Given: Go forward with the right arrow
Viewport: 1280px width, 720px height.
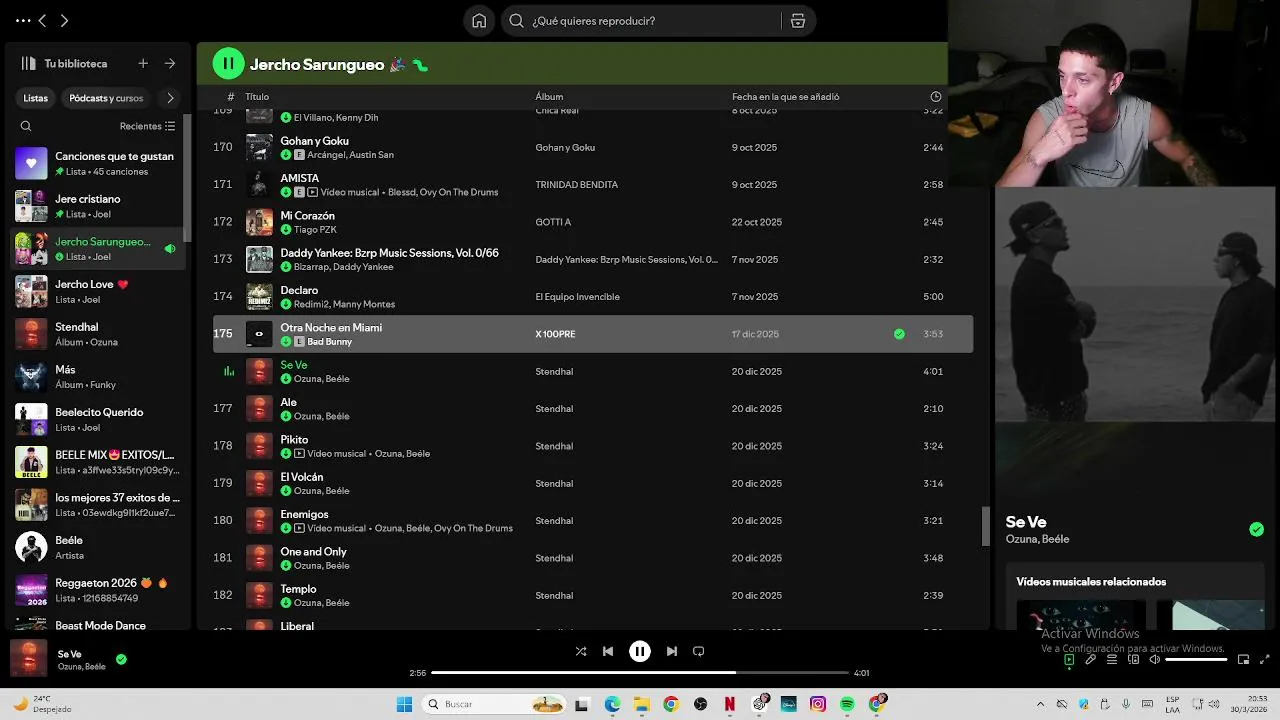Looking at the screenshot, I should pyautogui.click(x=64, y=20).
